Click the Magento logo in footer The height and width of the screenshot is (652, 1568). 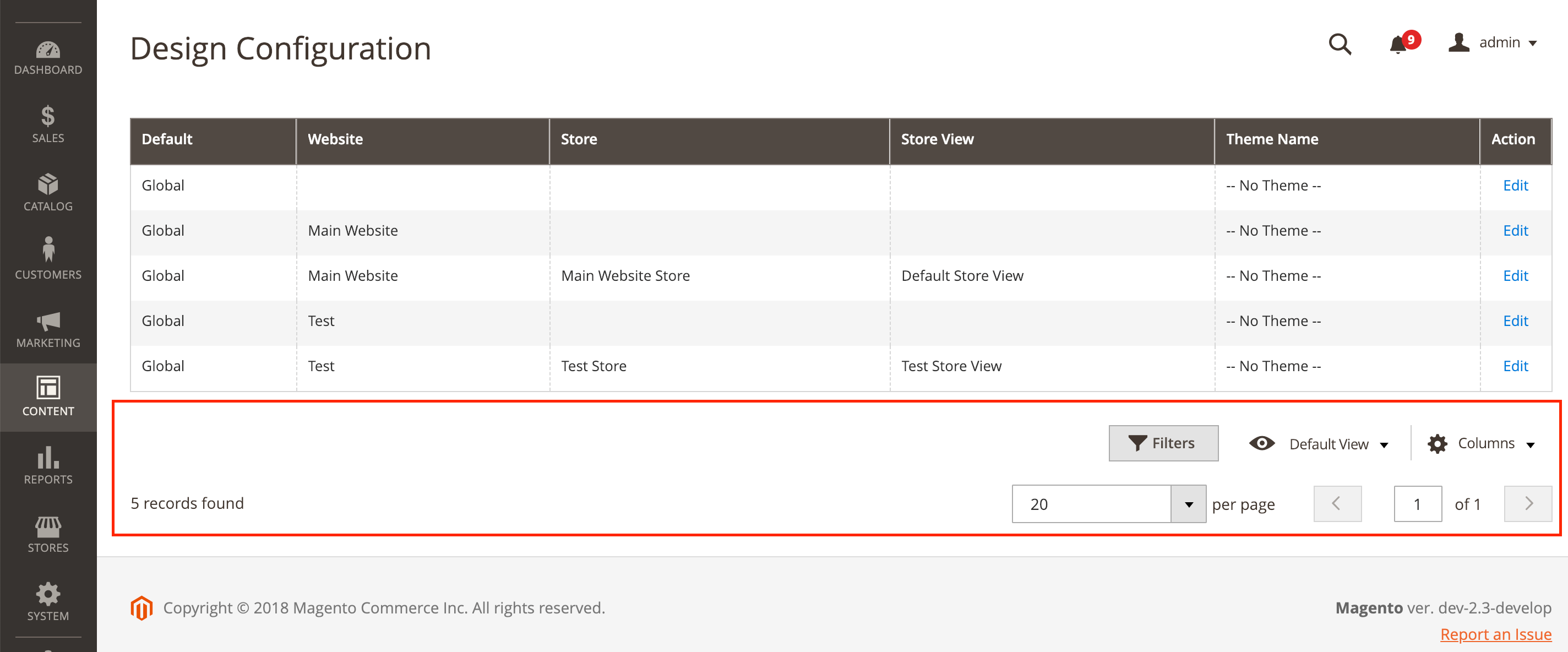(x=142, y=607)
